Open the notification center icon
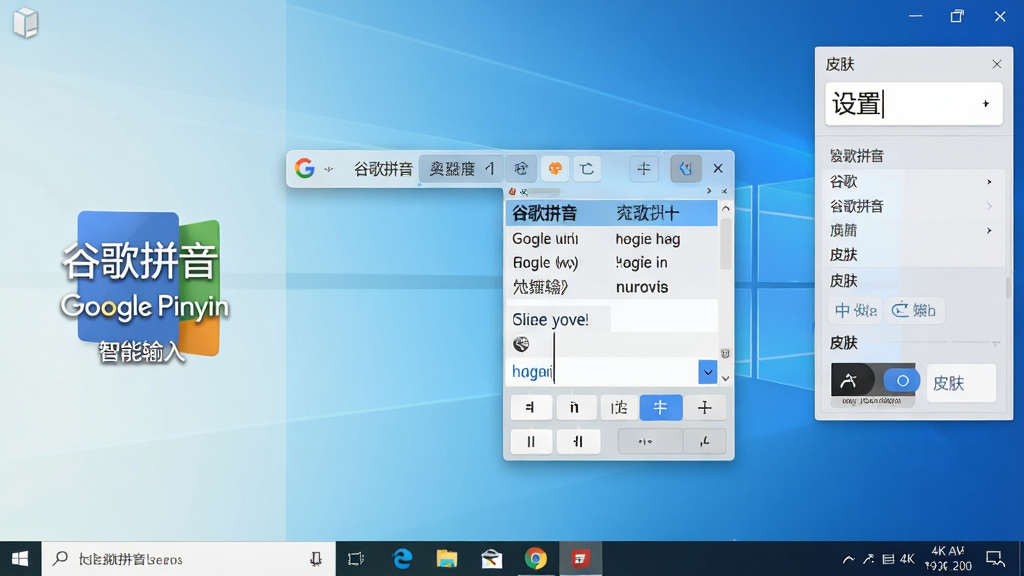 click(995, 559)
